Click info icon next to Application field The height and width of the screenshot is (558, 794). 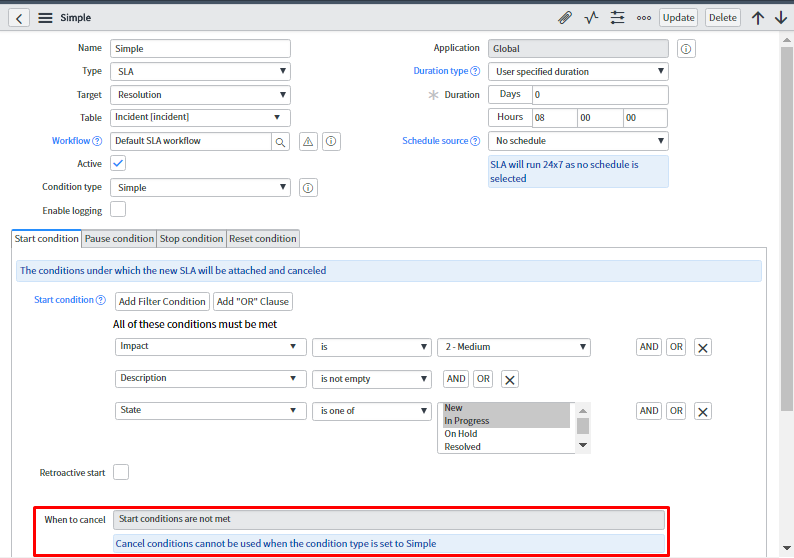tap(686, 49)
